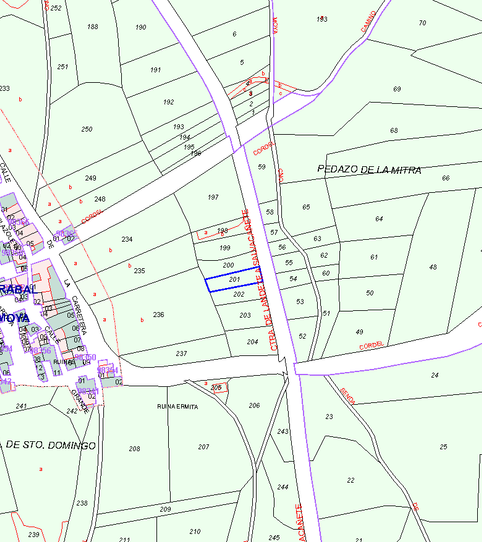Select parcel 22

coord(351,480)
